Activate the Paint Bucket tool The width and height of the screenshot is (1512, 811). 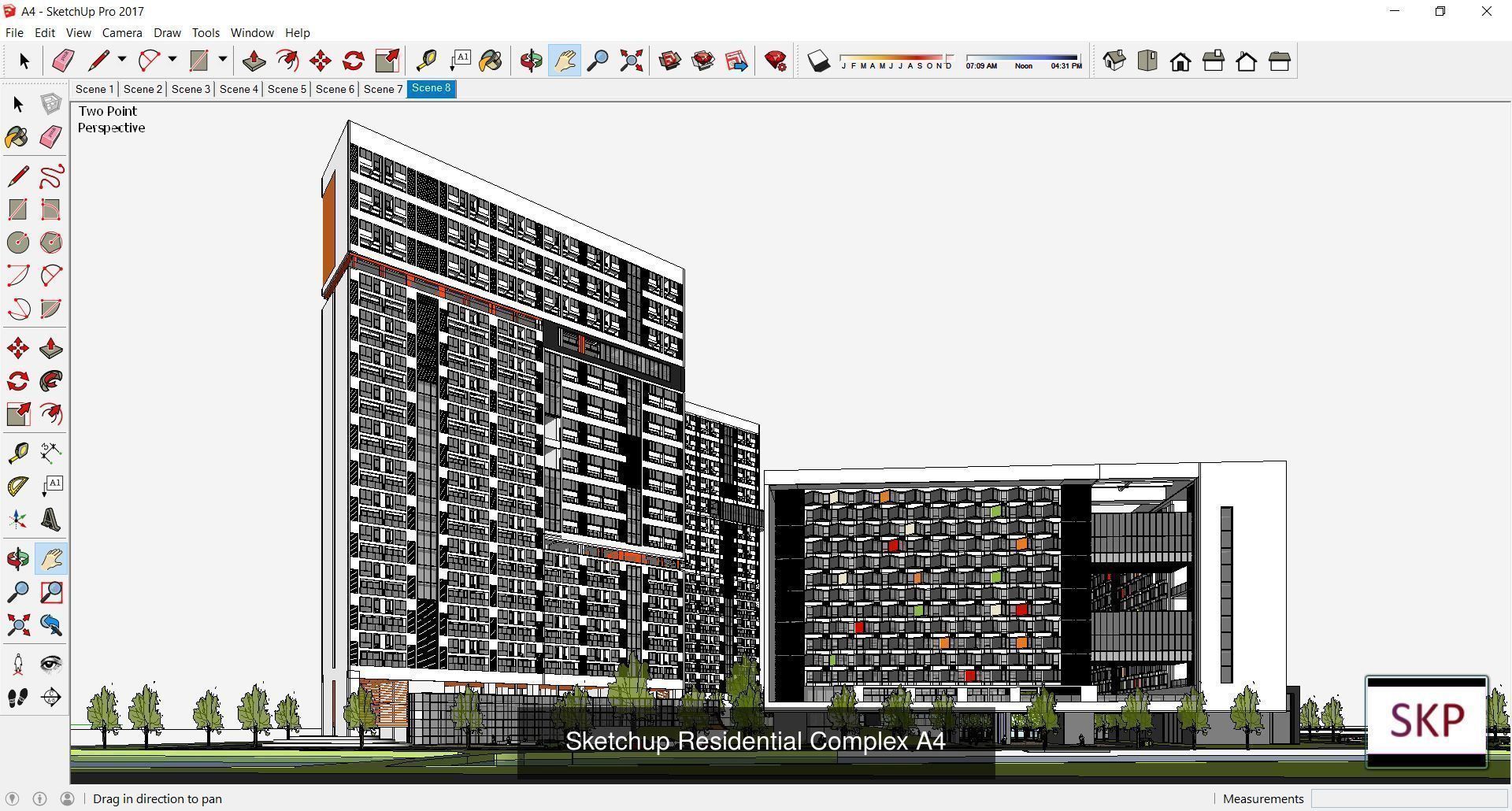click(x=17, y=139)
